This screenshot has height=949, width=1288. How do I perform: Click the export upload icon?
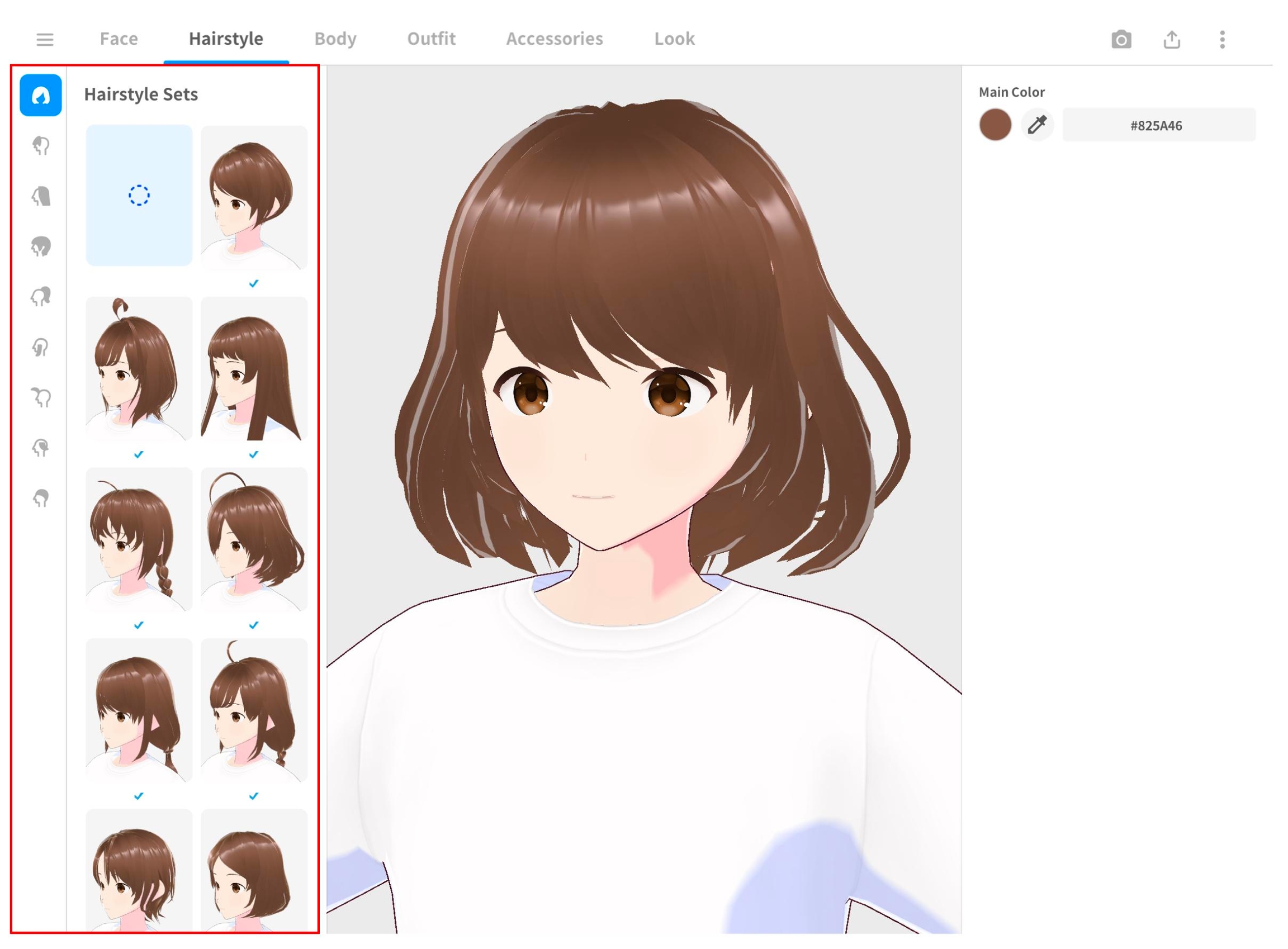[x=1171, y=40]
